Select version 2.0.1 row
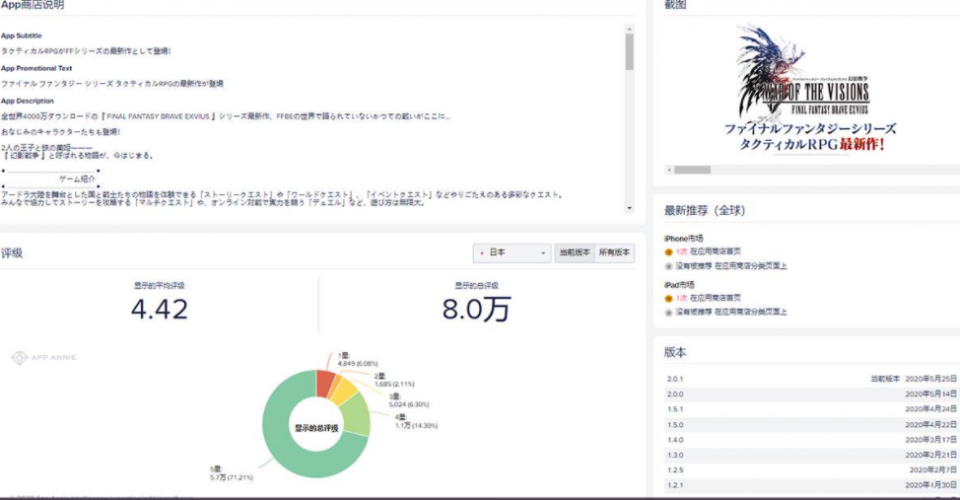The width and height of the screenshot is (960, 500). pos(811,379)
